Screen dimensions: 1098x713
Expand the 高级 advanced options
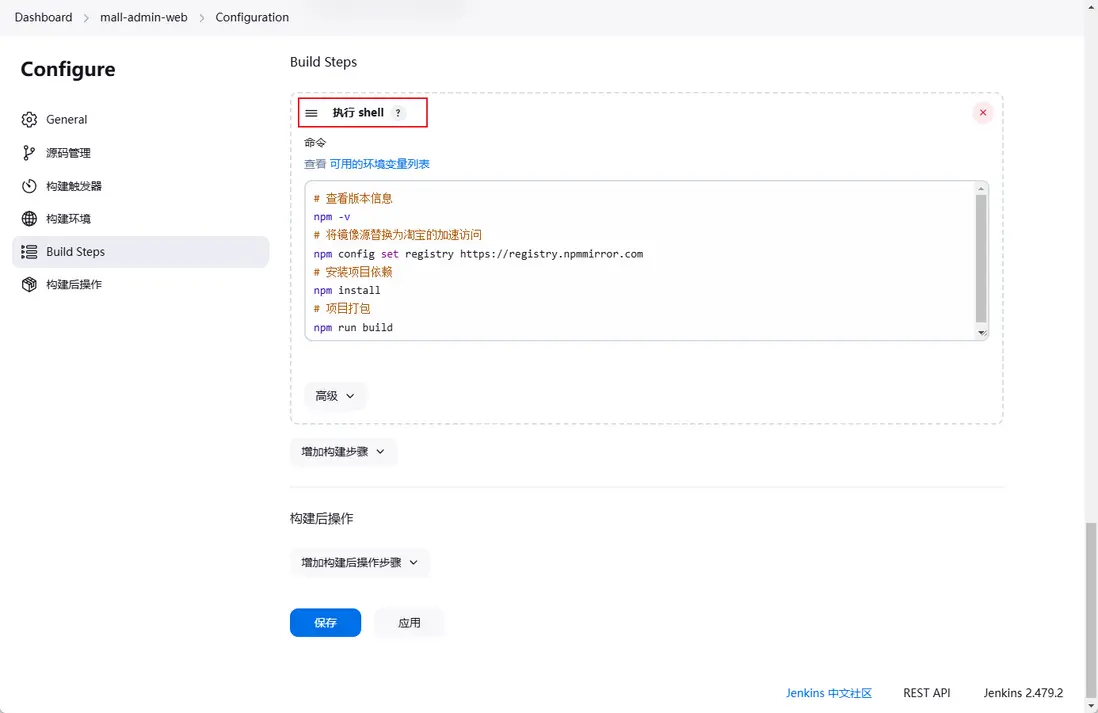point(335,396)
